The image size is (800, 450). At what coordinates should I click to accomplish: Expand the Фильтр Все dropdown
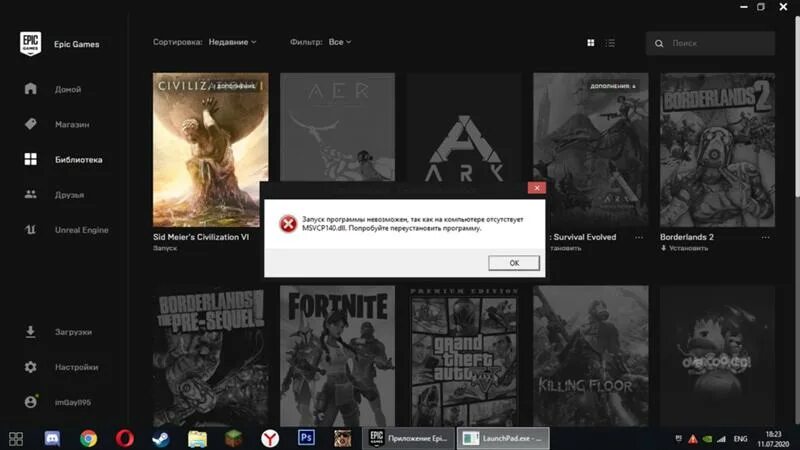click(340, 42)
